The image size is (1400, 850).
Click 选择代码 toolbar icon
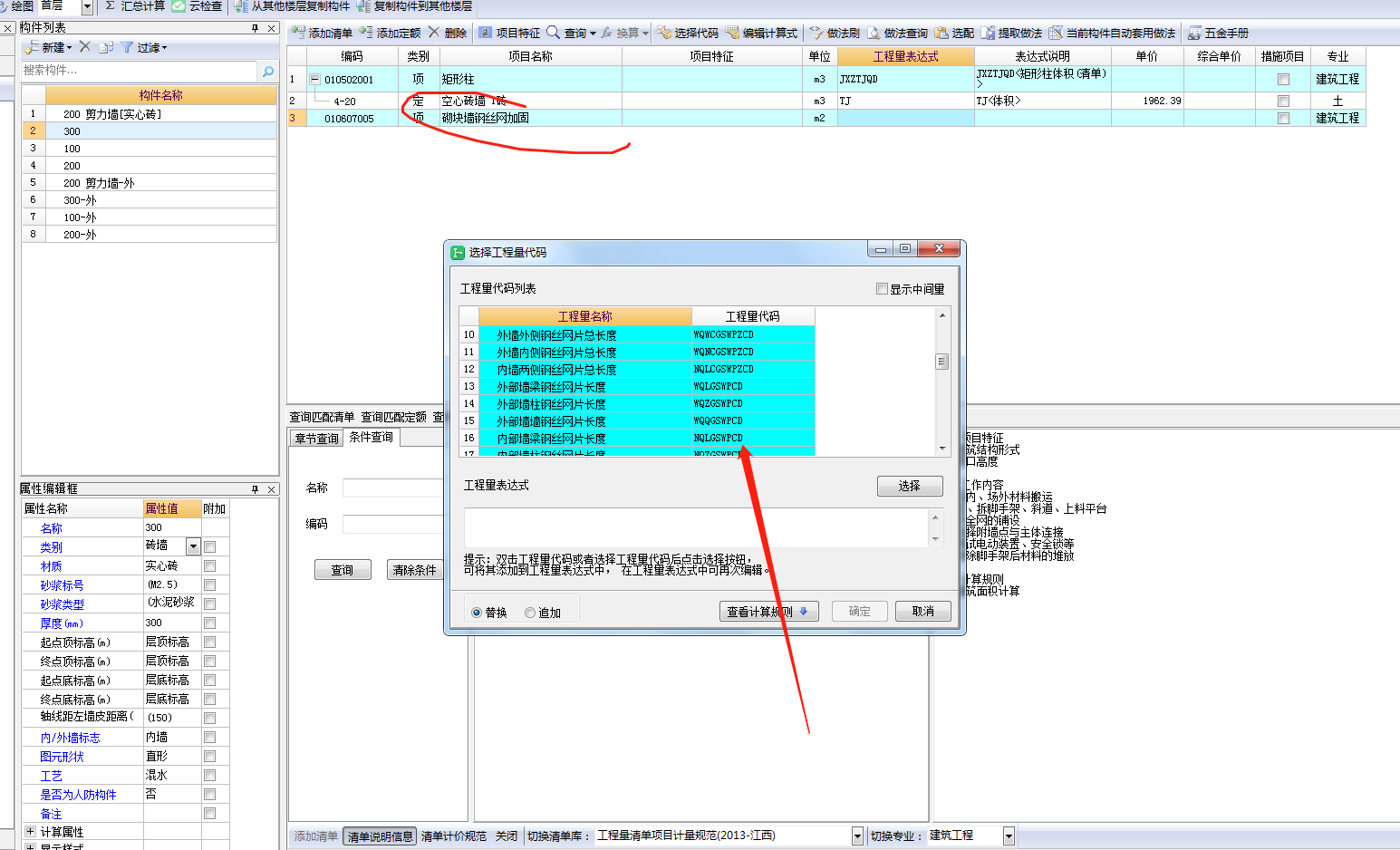click(664, 33)
